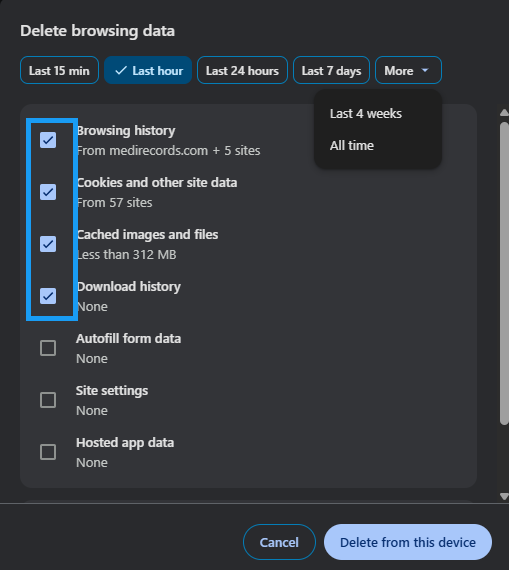Click the scrollbar up arrow
This screenshot has width=509, height=570.
point(504,112)
